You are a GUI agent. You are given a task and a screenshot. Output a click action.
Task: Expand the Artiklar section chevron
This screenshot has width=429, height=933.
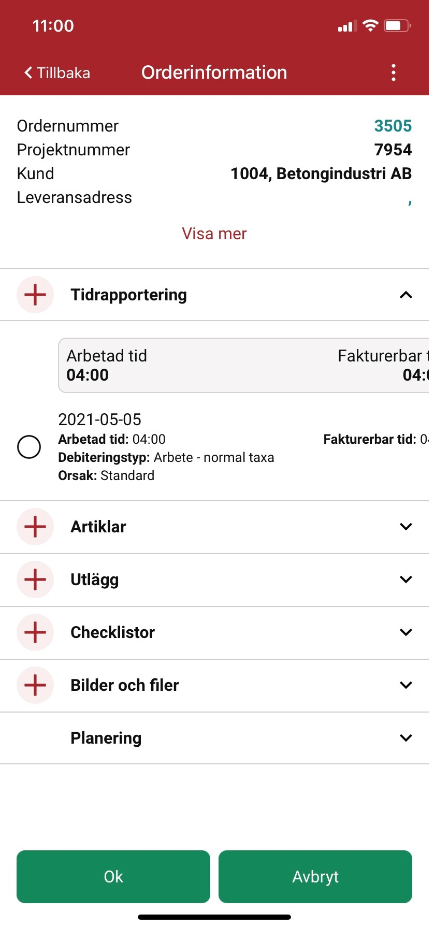[406, 527]
